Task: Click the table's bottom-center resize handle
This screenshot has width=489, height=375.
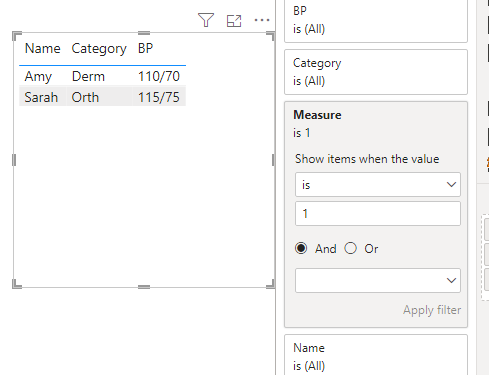Action: pyautogui.click(x=144, y=287)
